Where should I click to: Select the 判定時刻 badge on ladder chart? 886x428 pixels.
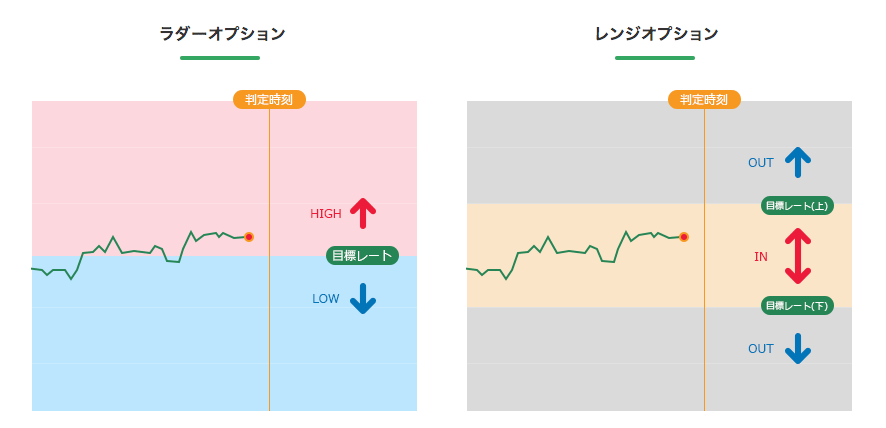pos(270,100)
